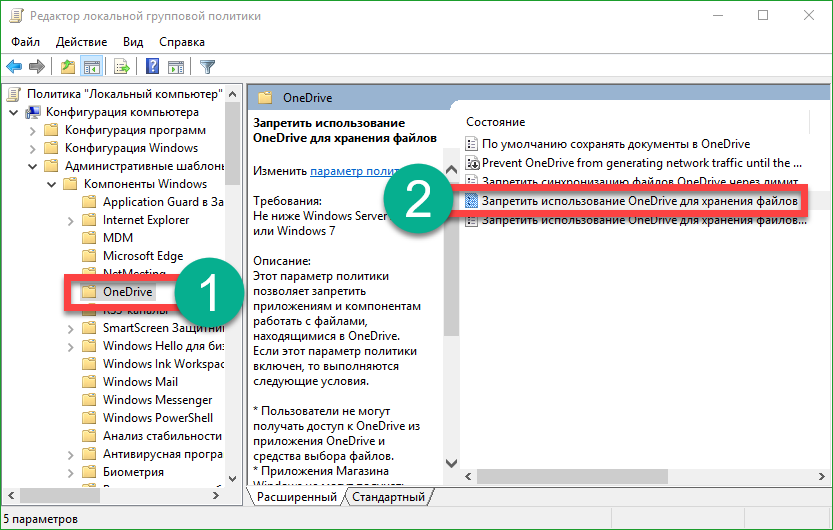Expand the Internet Explorer folder node
Viewport: 833px width, 530px height.
point(69,220)
